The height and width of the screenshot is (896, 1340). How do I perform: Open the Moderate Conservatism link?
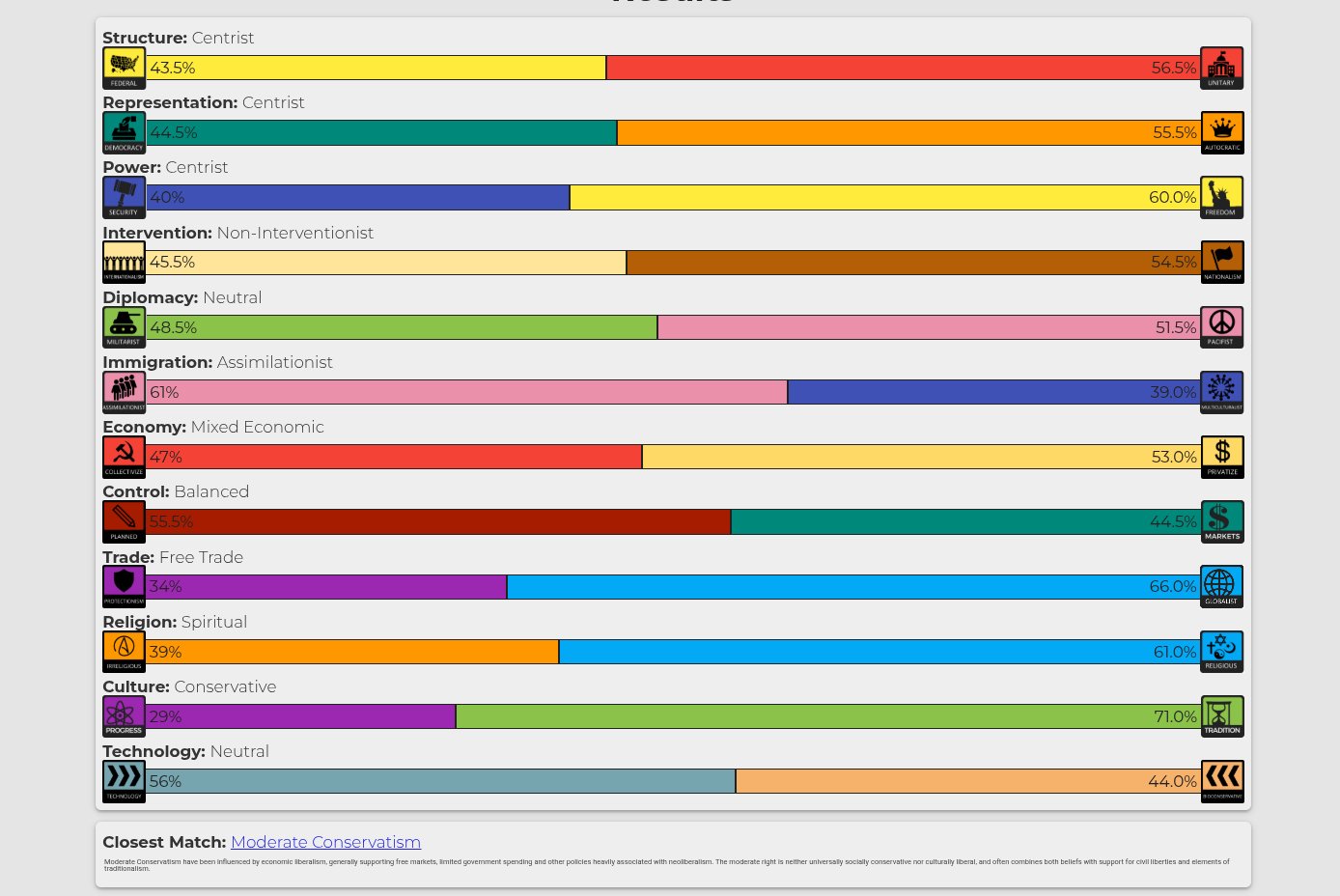point(325,842)
